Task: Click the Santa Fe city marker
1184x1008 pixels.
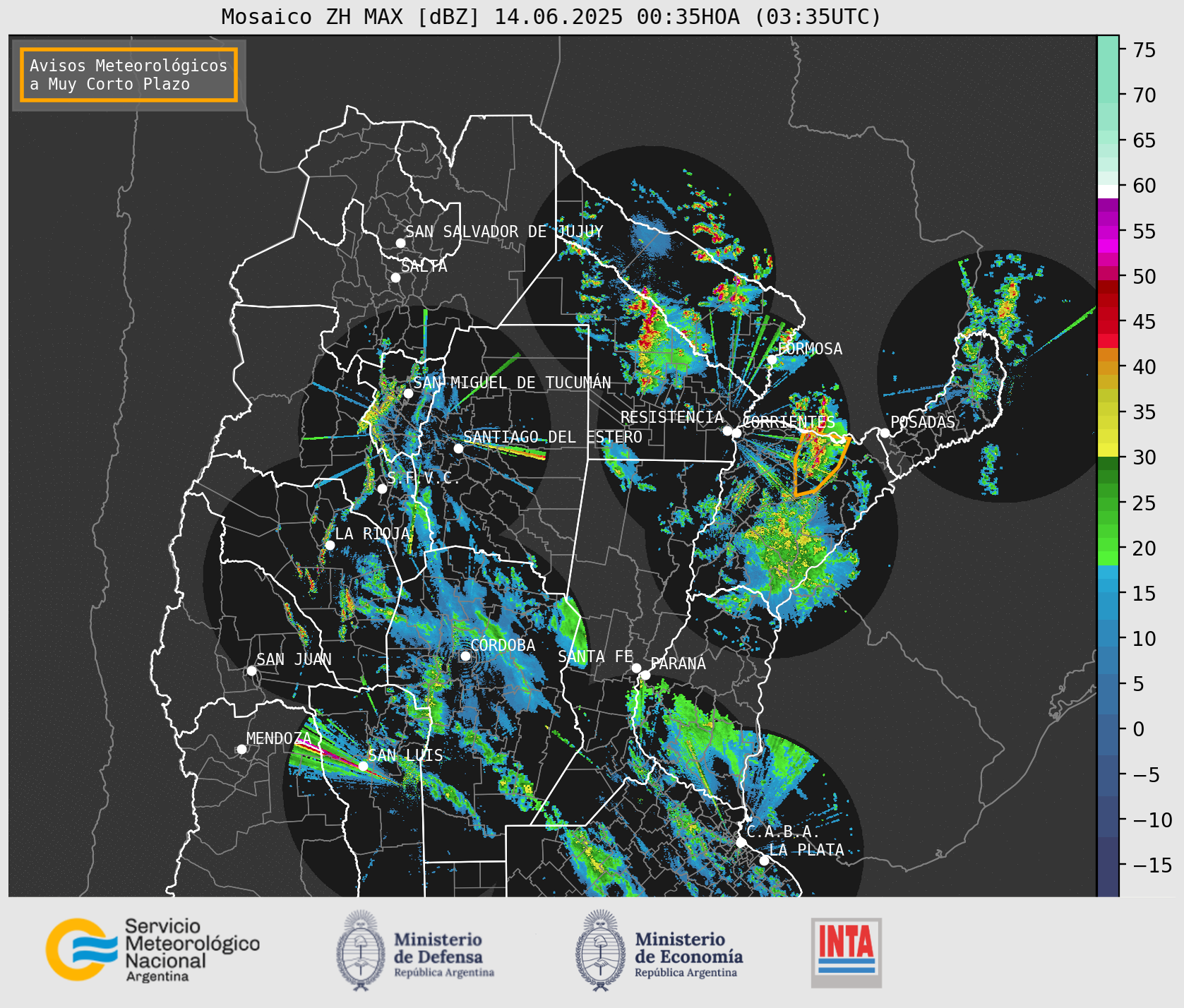Action: [635, 668]
